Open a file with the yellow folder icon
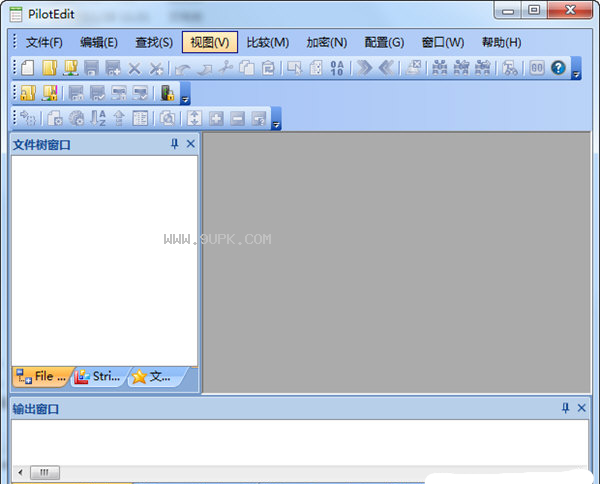 click(49, 68)
